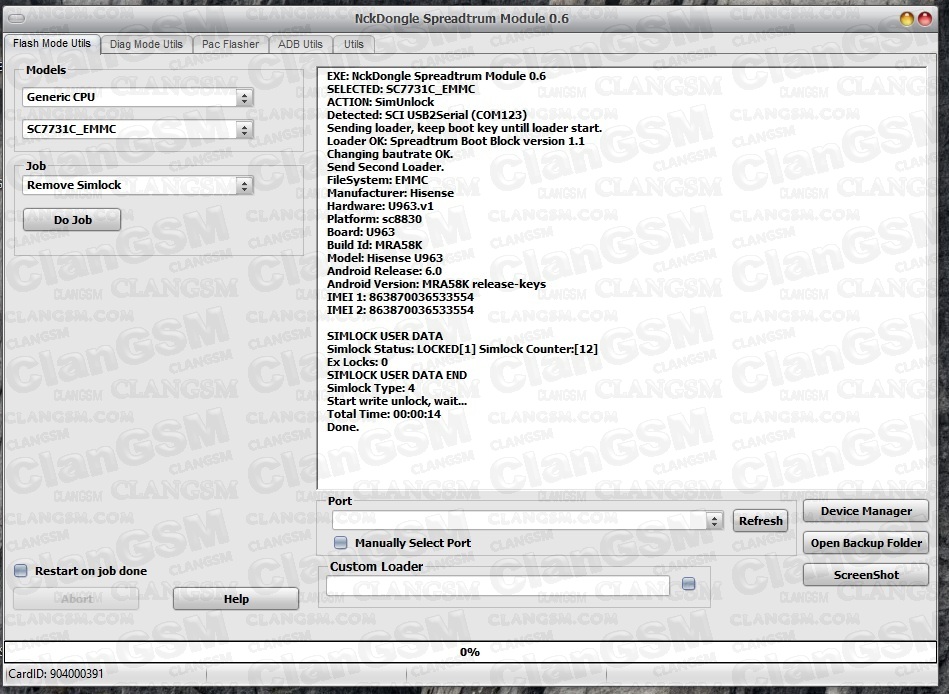
Task: Click the ACTION: SimUnlock log line
Action: point(380,102)
